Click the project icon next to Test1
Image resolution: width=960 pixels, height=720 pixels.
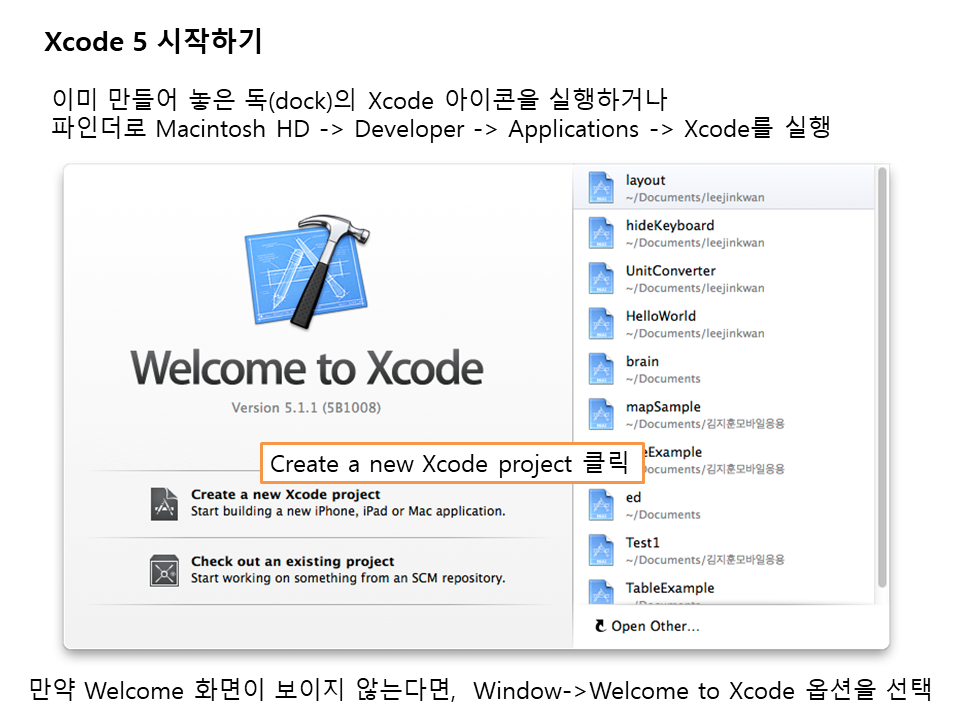click(600, 550)
